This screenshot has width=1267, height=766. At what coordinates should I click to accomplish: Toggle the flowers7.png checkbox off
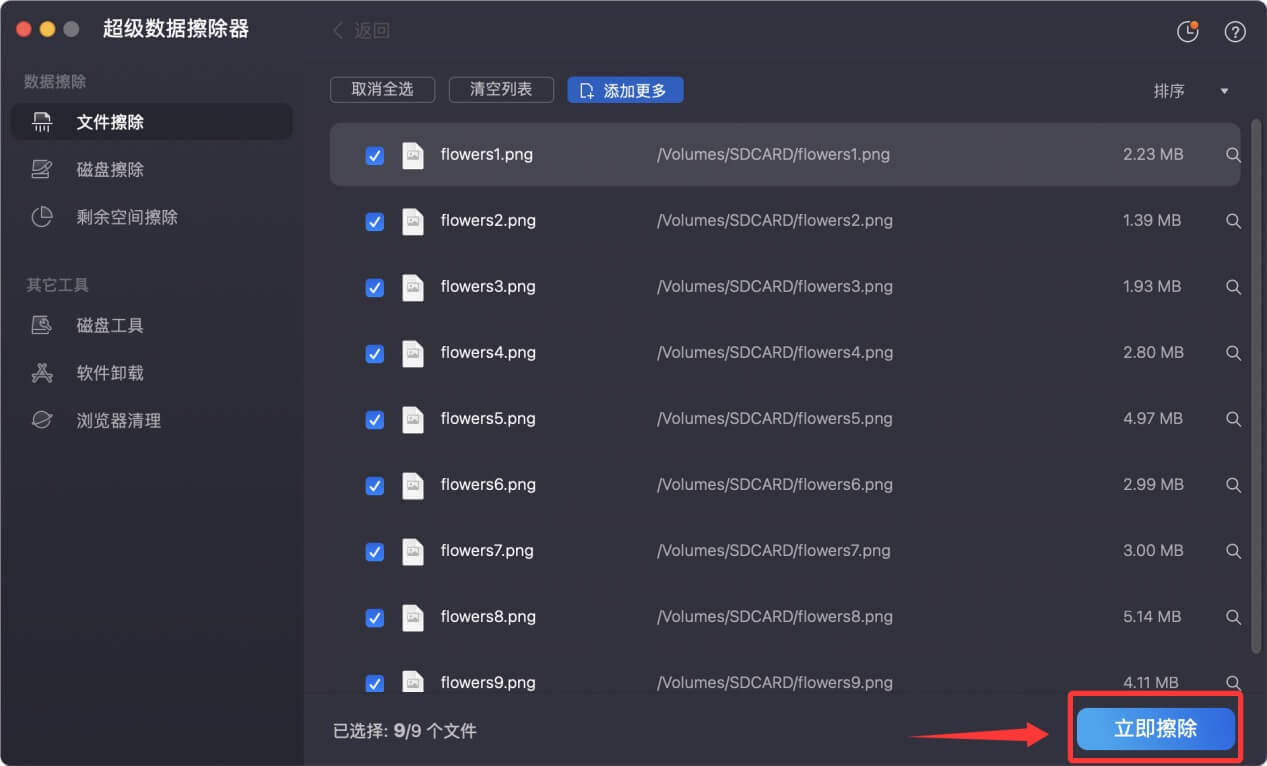375,551
